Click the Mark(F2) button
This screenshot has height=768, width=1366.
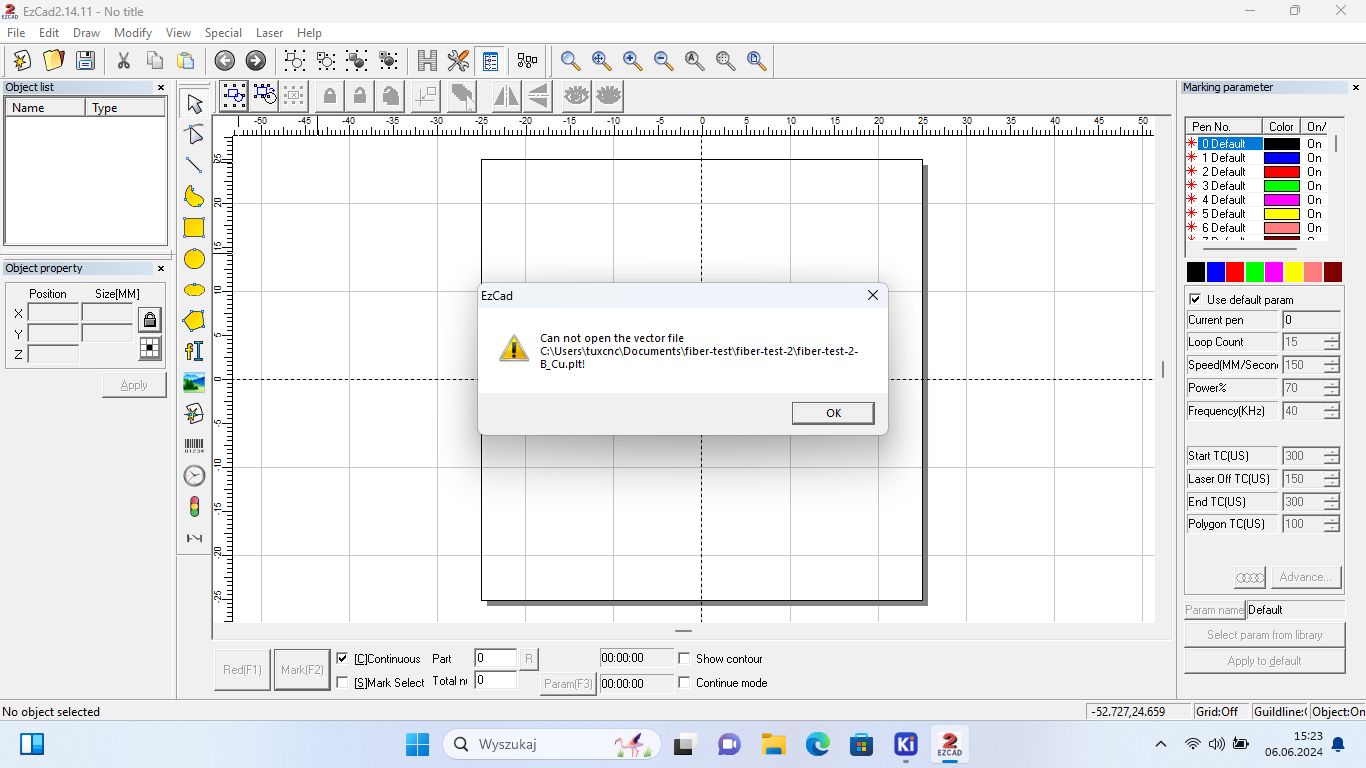(302, 670)
